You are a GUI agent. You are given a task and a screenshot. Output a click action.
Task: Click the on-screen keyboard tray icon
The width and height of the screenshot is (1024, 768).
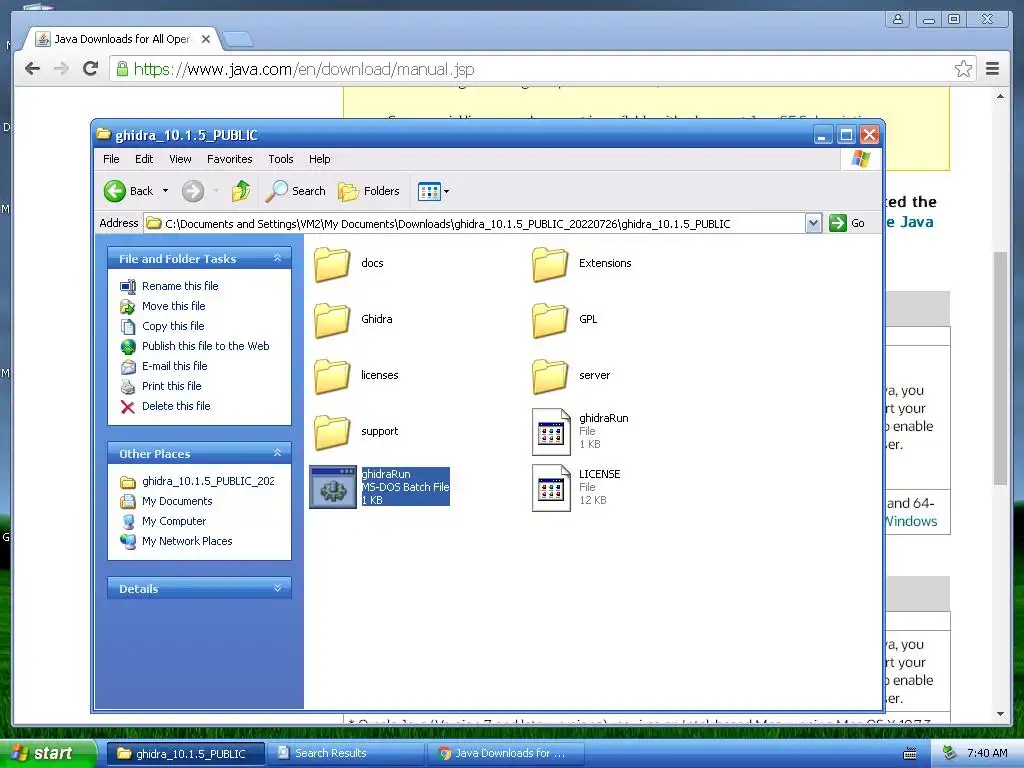coord(910,754)
